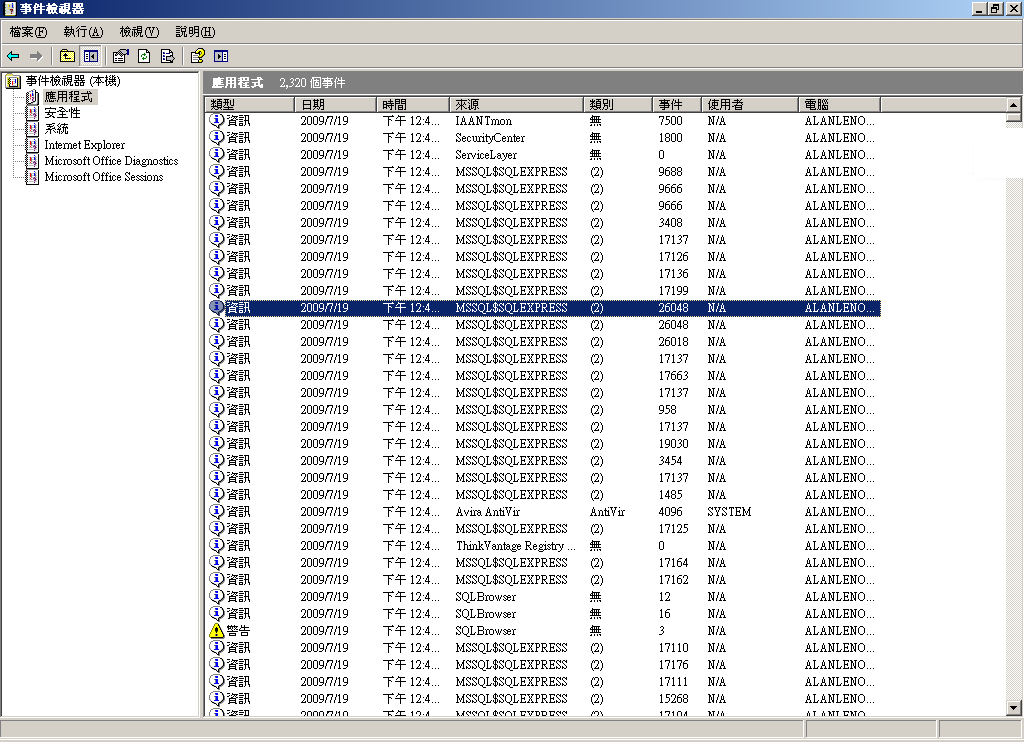1024x742 pixels.
Task: Click the yellow warning icon on the 警告 row
Action: 216,631
